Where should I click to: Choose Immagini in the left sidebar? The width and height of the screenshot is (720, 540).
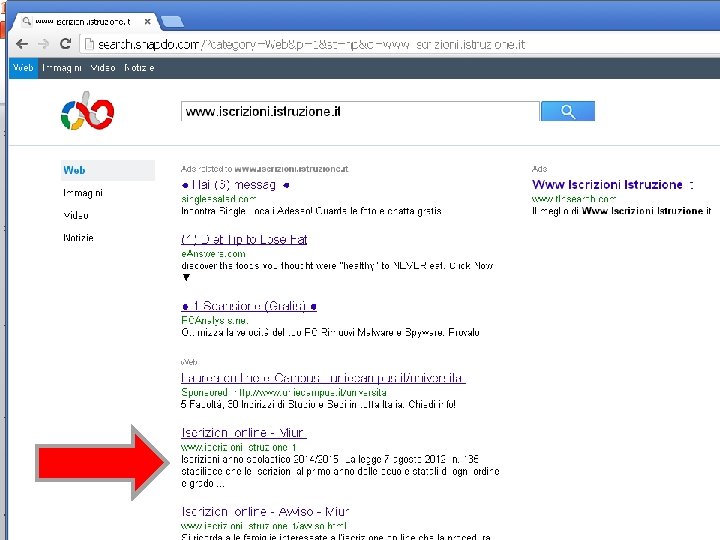click(x=83, y=193)
